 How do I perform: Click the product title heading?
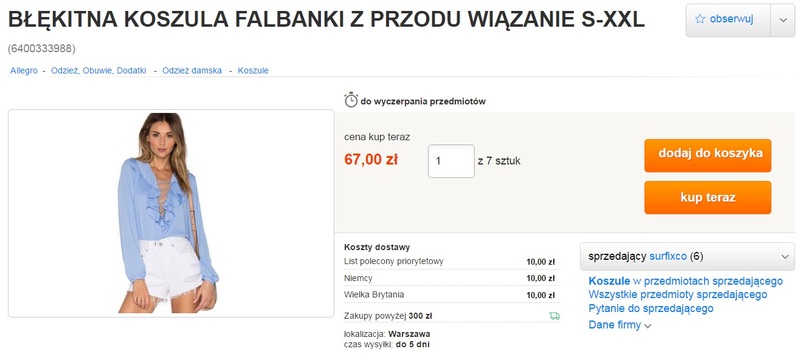327,20
